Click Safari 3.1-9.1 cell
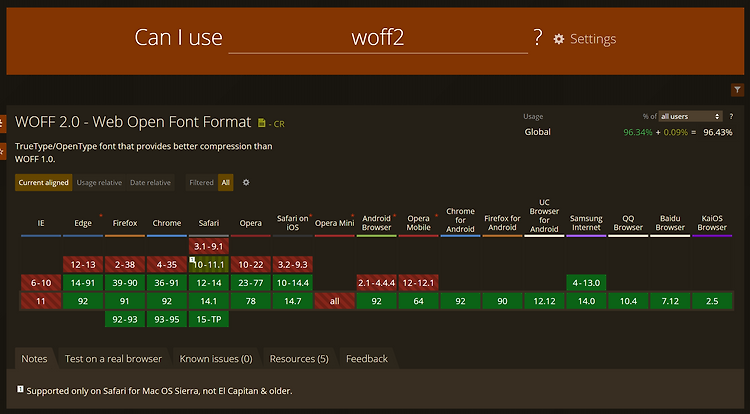The image size is (750, 414). 209,247
